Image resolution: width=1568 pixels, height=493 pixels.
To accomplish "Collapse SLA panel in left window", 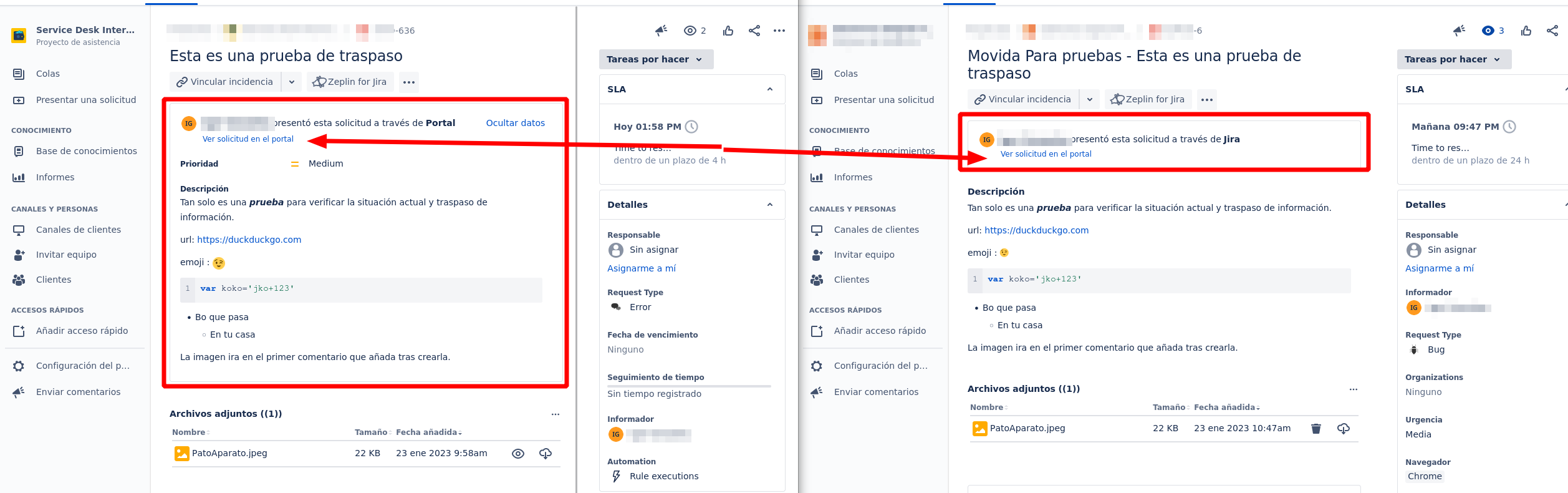I will click(x=770, y=89).
